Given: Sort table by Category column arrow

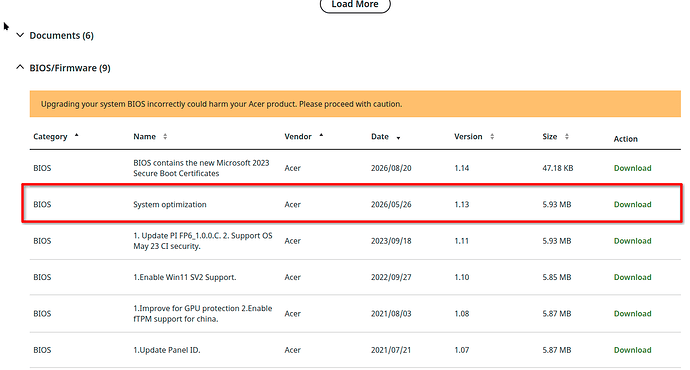Looking at the screenshot, I should tap(76, 136).
